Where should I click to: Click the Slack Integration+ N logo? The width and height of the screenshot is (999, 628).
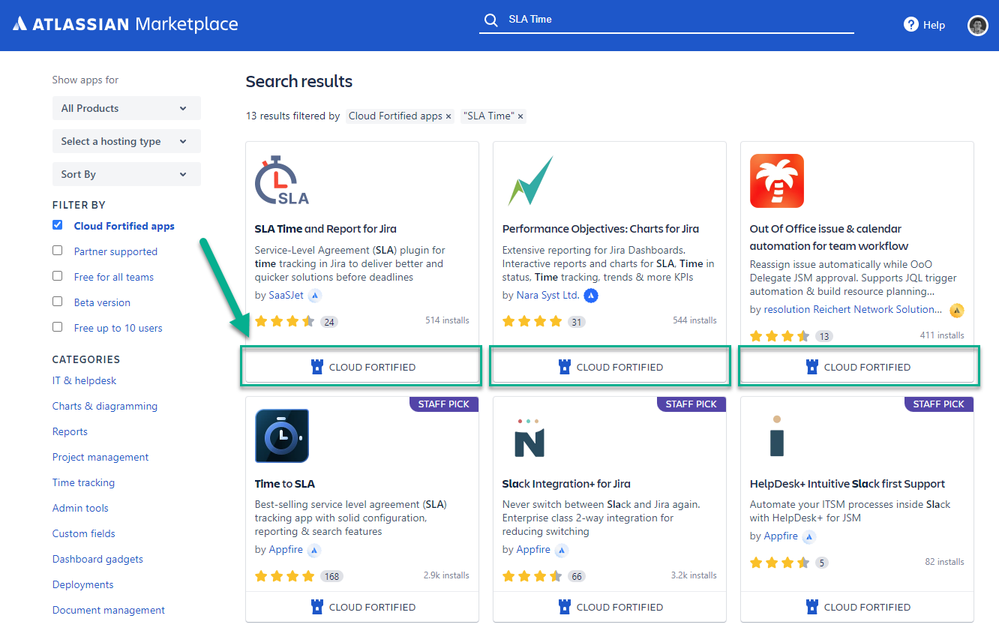529,438
